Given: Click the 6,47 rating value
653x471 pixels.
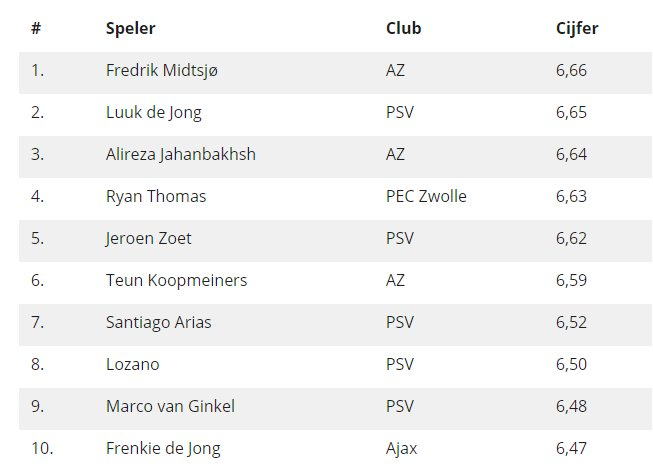Looking at the screenshot, I should (571, 448).
